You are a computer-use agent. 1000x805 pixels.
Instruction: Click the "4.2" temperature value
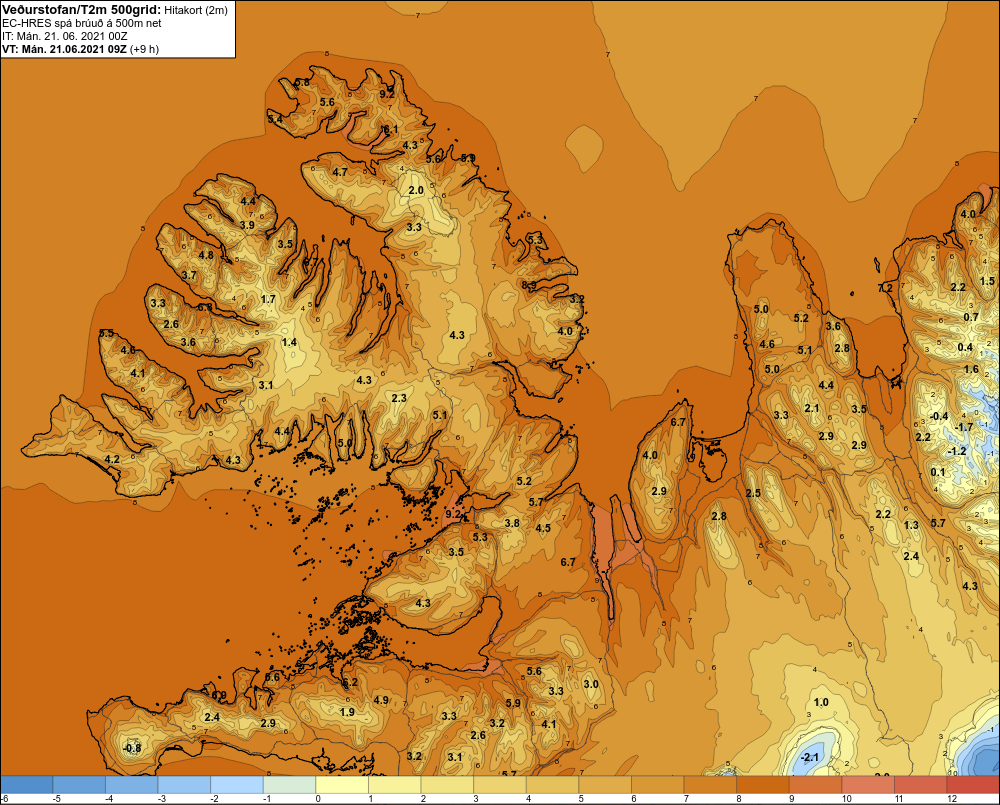[x=112, y=459]
